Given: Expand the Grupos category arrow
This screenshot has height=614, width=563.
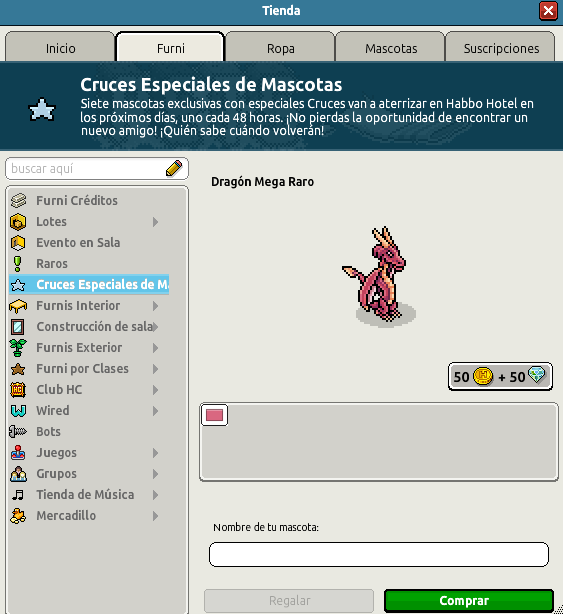Looking at the screenshot, I should click(x=155, y=474).
